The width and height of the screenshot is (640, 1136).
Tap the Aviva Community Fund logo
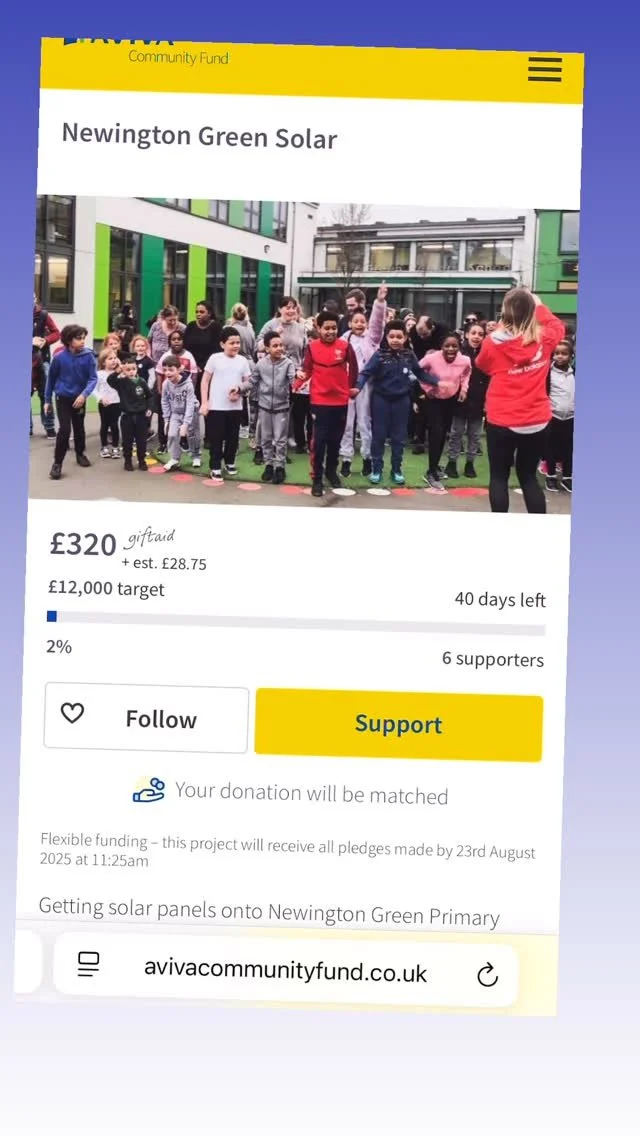pos(146,52)
